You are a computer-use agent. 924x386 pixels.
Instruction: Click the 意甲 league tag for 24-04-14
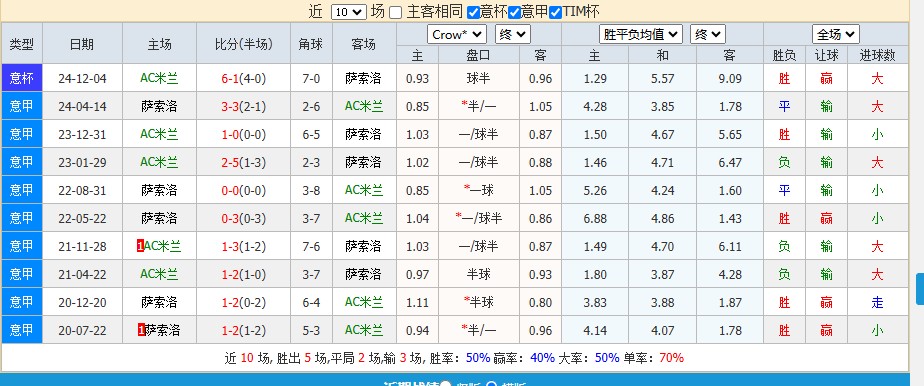pos(22,106)
